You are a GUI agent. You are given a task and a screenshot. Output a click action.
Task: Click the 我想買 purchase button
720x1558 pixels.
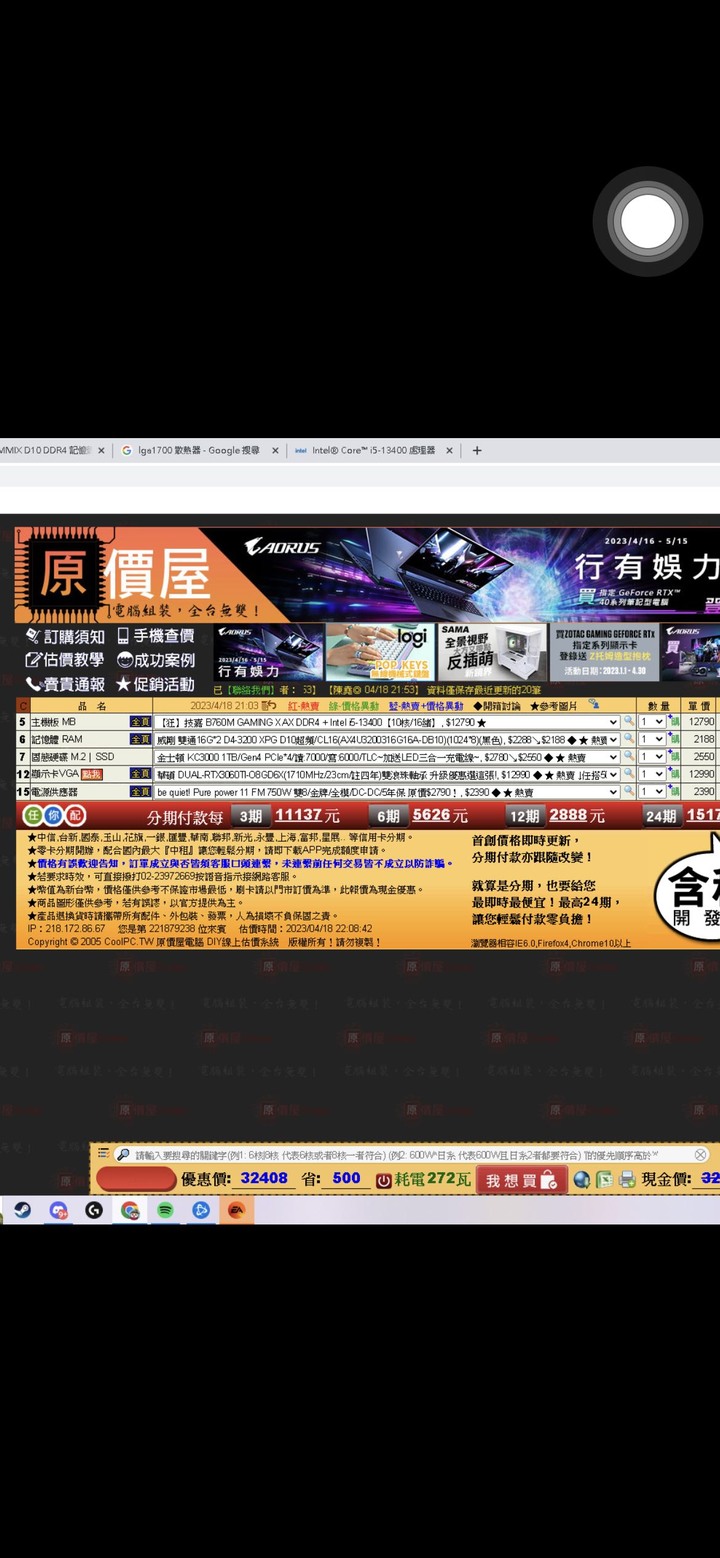point(522,1180)
